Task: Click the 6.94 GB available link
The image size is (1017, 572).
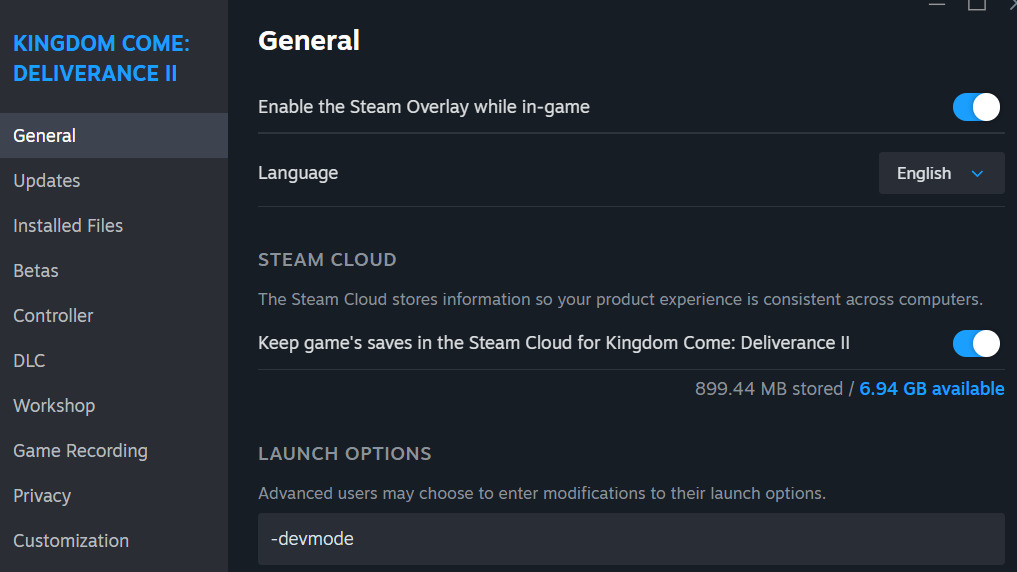Action: [932, 389]
